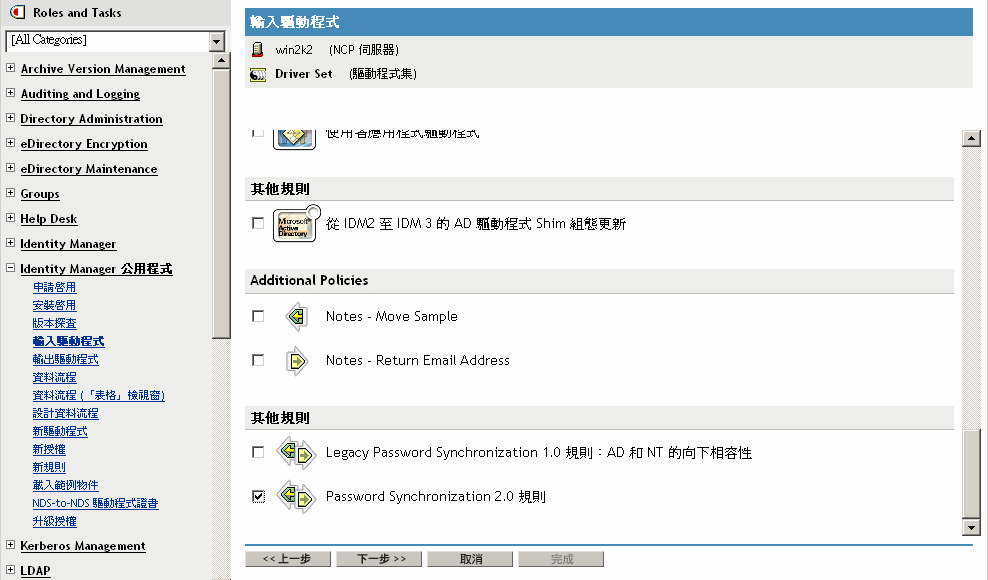Image resolution: width=988 pixels, height=580 pixels.
Task: Open the All Categories dropdown
Action: coord(217,40)
